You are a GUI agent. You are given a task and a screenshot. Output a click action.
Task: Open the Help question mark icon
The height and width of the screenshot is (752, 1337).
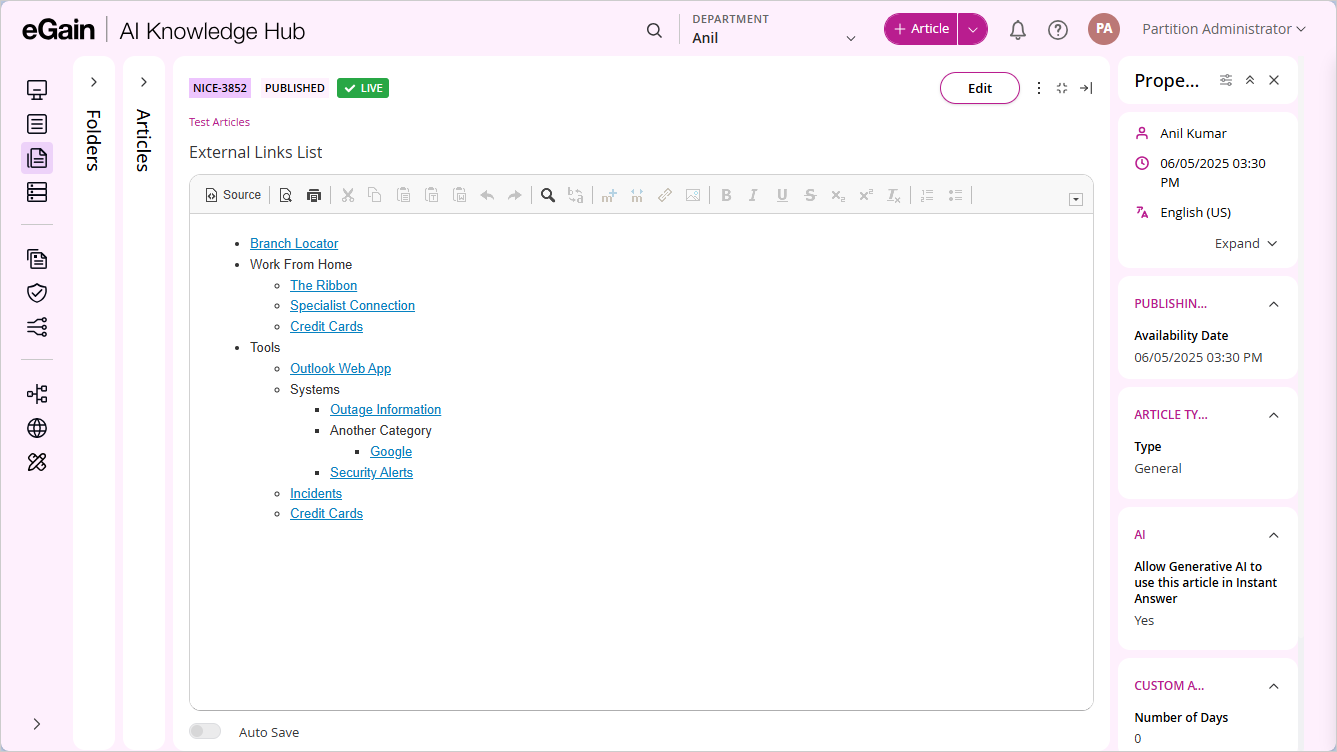coord(1057,29)
